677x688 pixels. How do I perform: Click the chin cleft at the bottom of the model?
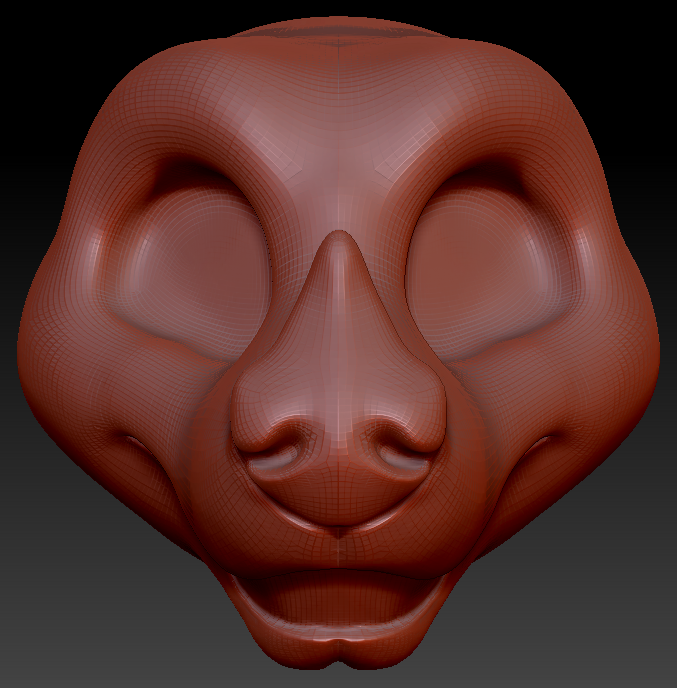338,649
